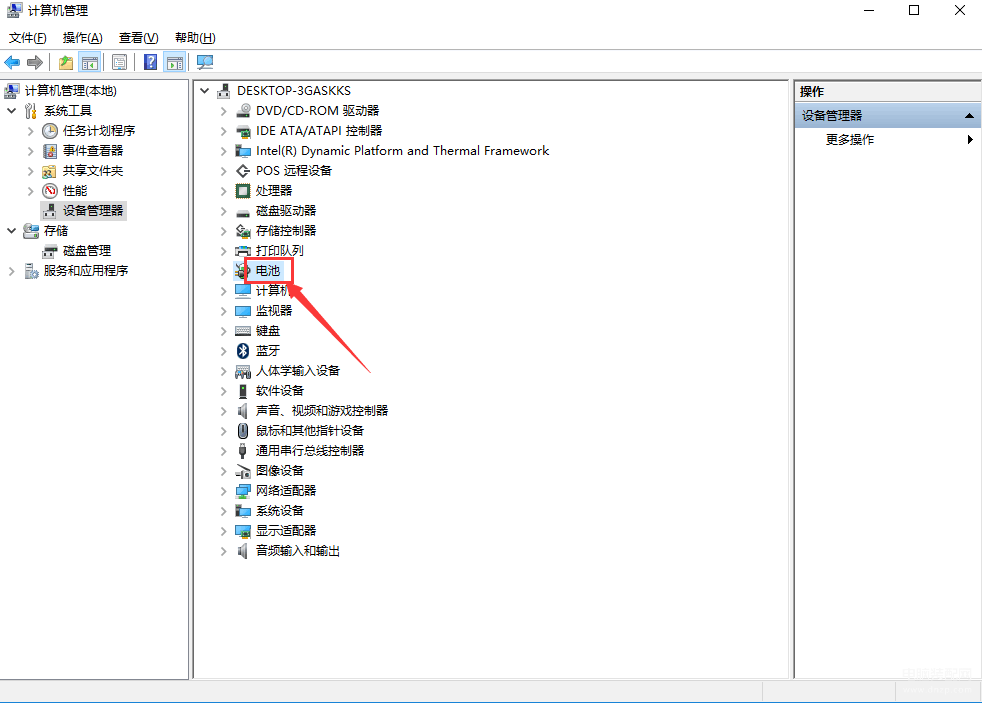Select the 人体学输入设备 category

[297, 371]
